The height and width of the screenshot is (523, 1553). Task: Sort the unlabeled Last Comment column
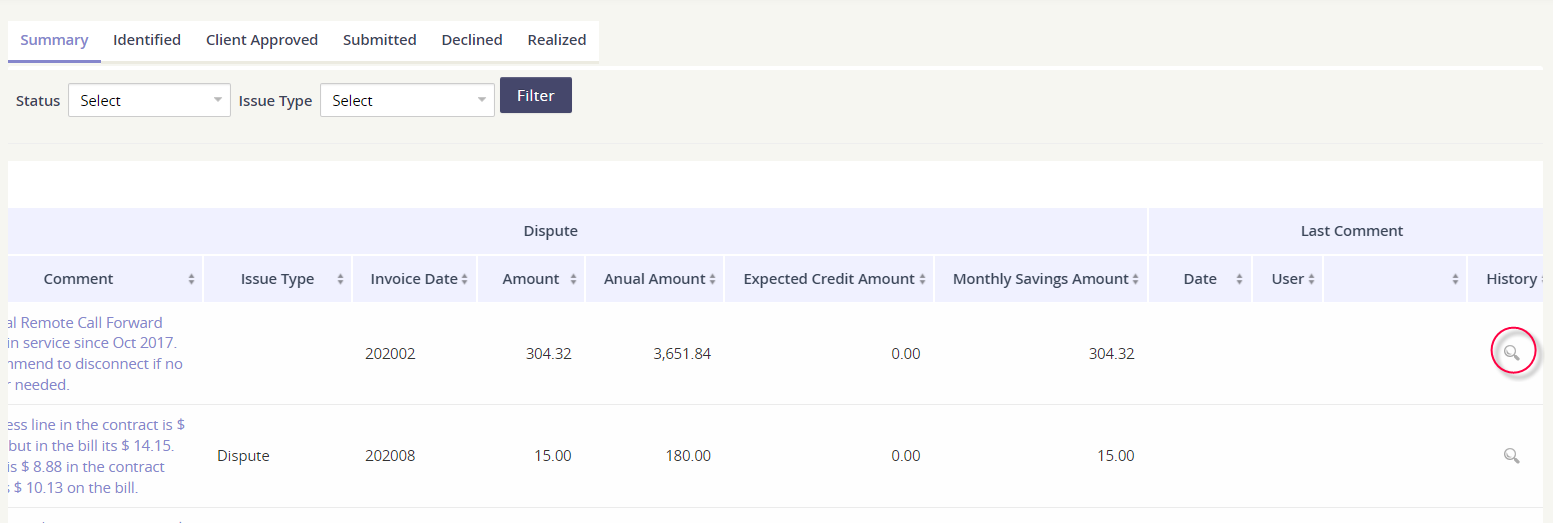tap(1455, 280)
